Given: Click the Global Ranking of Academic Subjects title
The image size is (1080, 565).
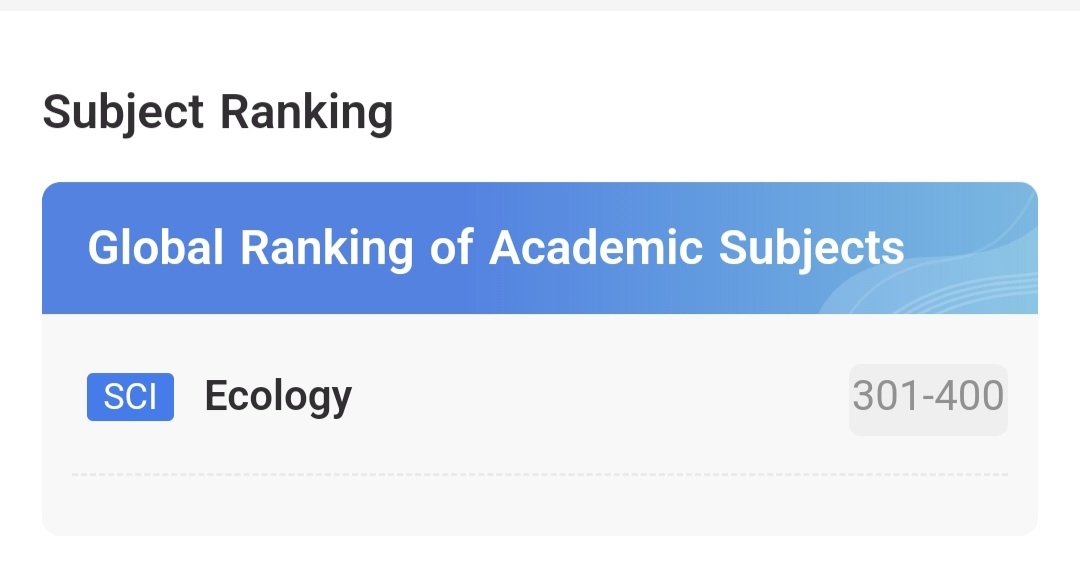Looking at the screenshot, I should pos(496,247).
